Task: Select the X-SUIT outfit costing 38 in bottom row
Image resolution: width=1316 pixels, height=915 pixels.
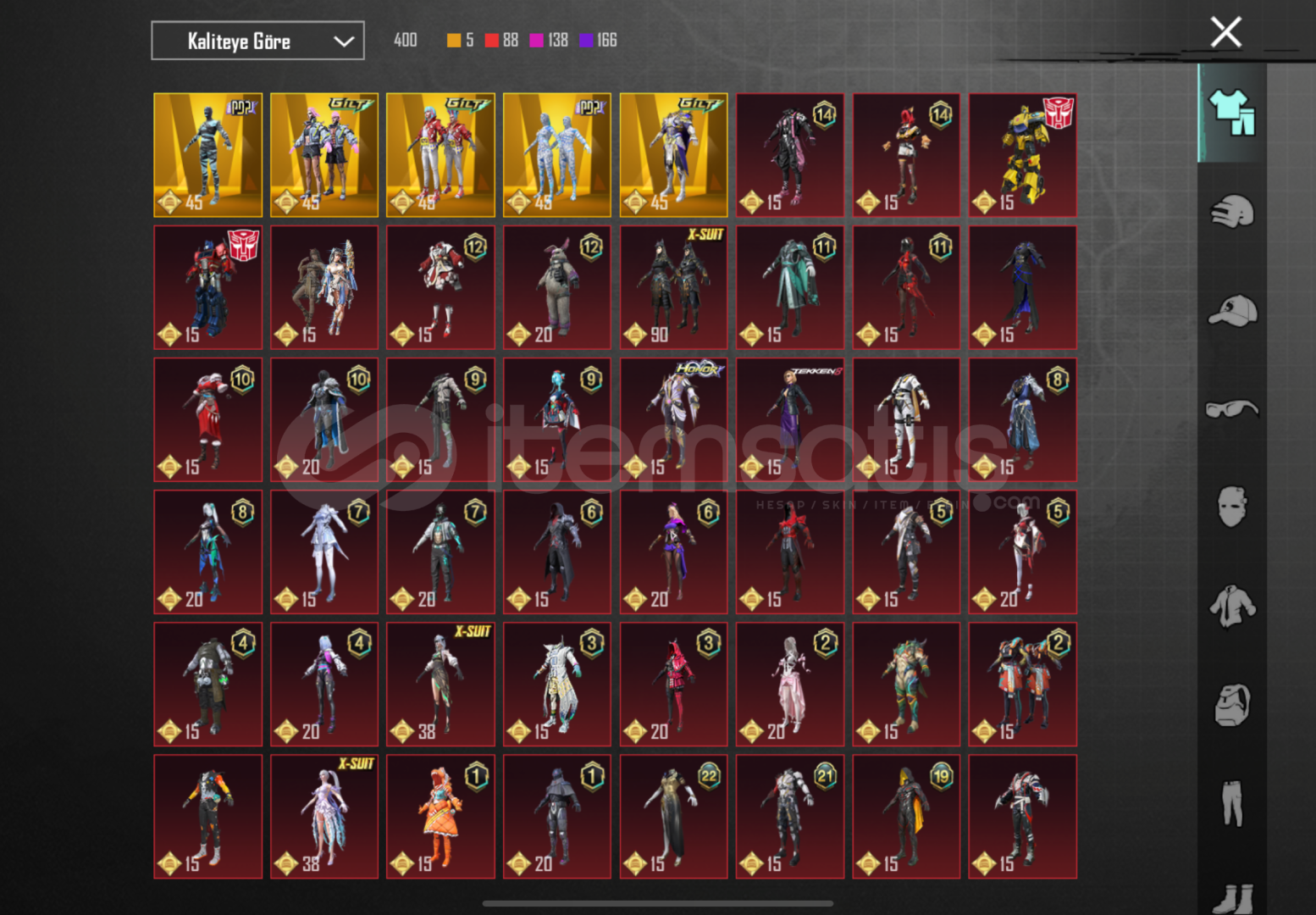Action: [324, 817]
